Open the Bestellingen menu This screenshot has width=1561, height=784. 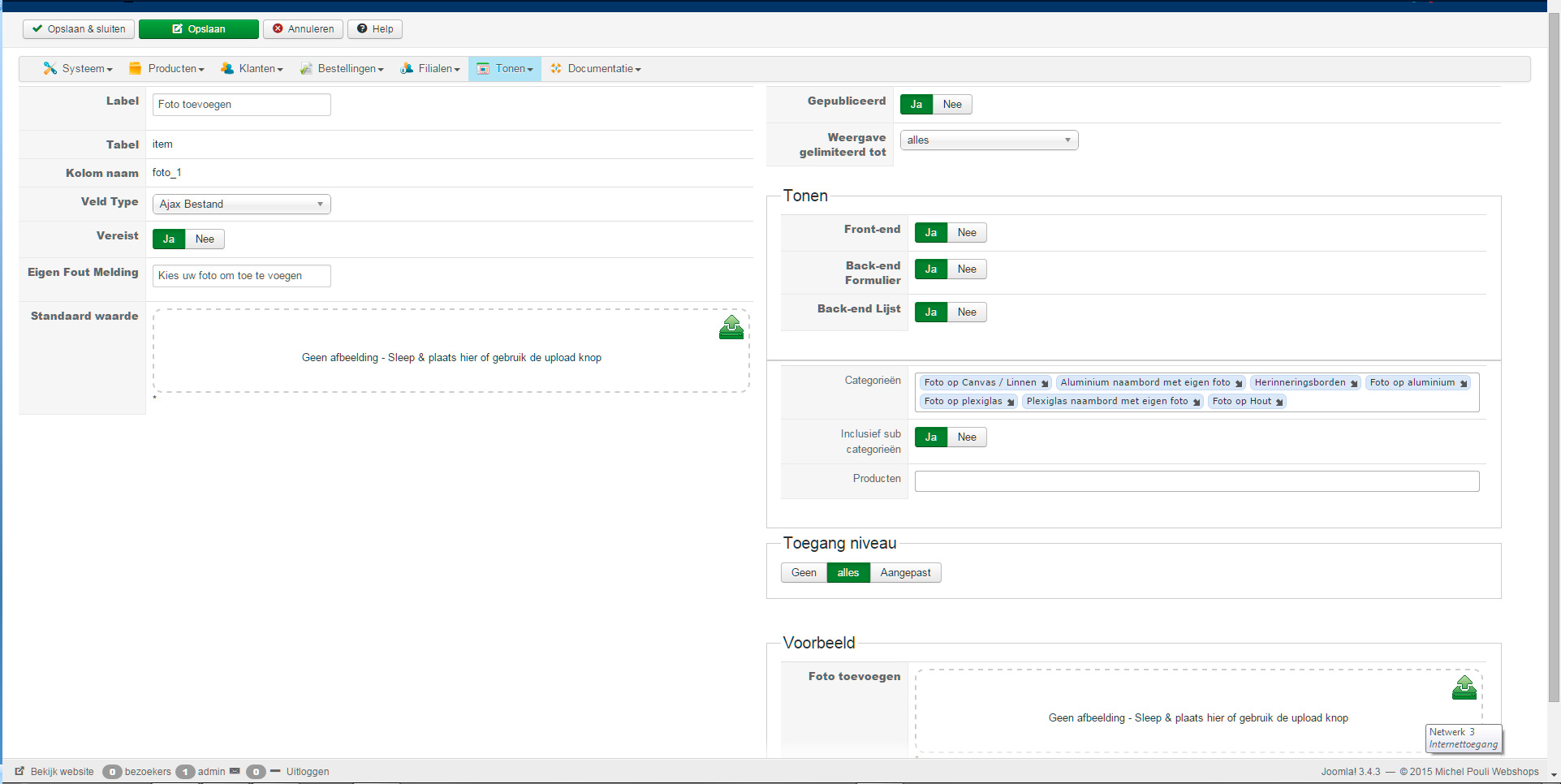(x=342, y=68)
